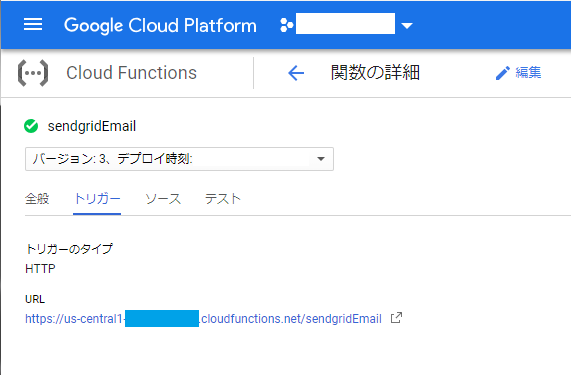Click the sendgridEmail function name
Screen dimensions: 571x375
coord(92,126)
